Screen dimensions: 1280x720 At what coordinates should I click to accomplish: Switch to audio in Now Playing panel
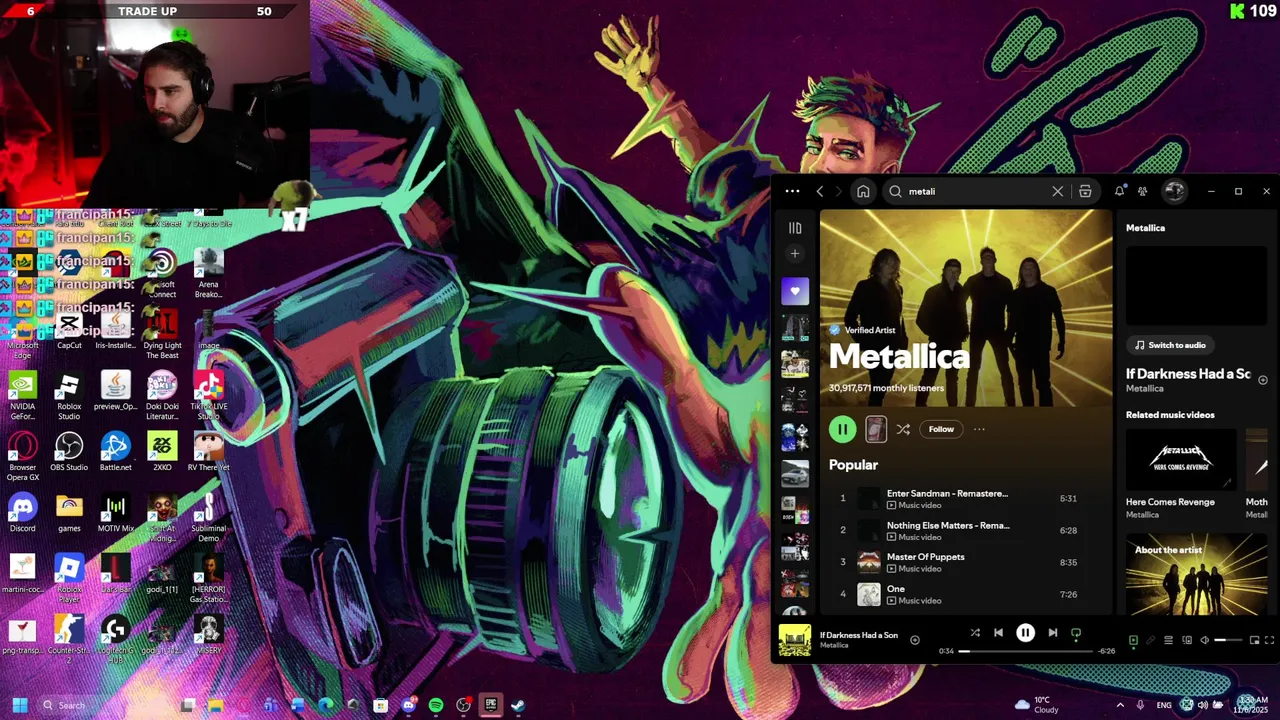click(1170, 345)
